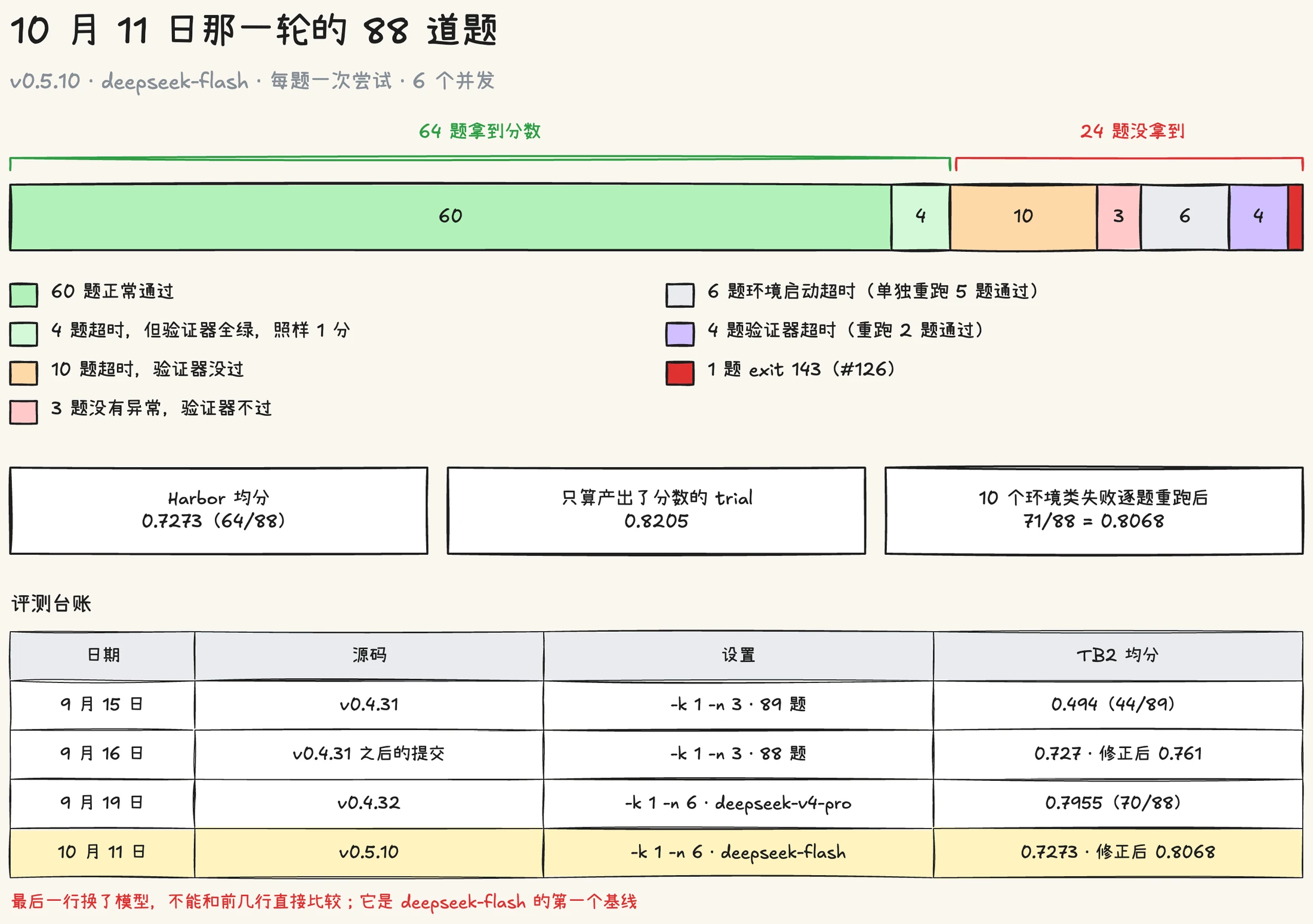Viewport: 1313px width, 924px height.
Task: Click the 只算产出了分数的 trial card
Action: tap(656, 511)
